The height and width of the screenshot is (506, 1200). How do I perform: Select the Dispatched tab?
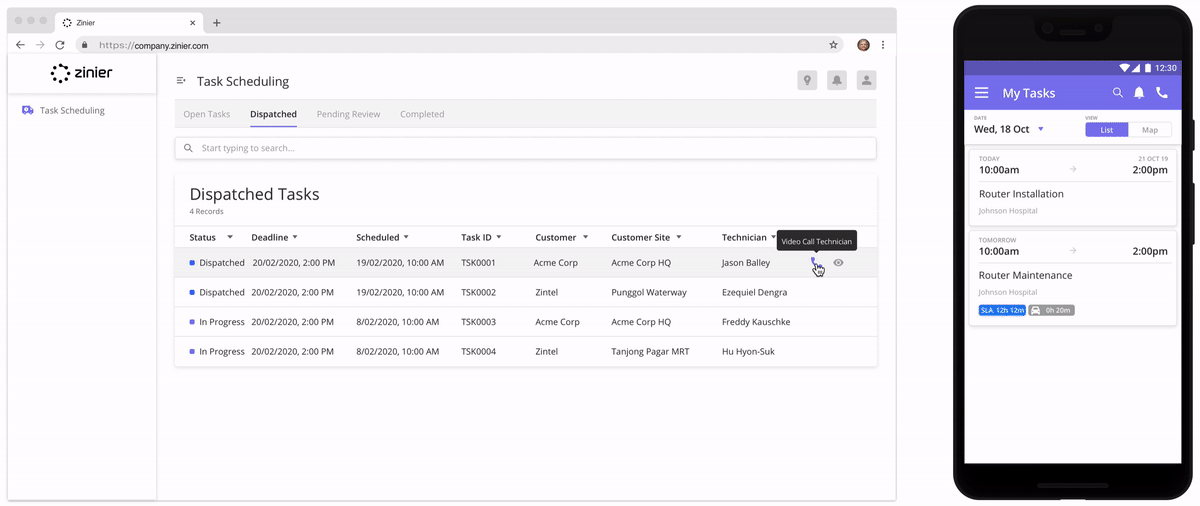point(273,114)
